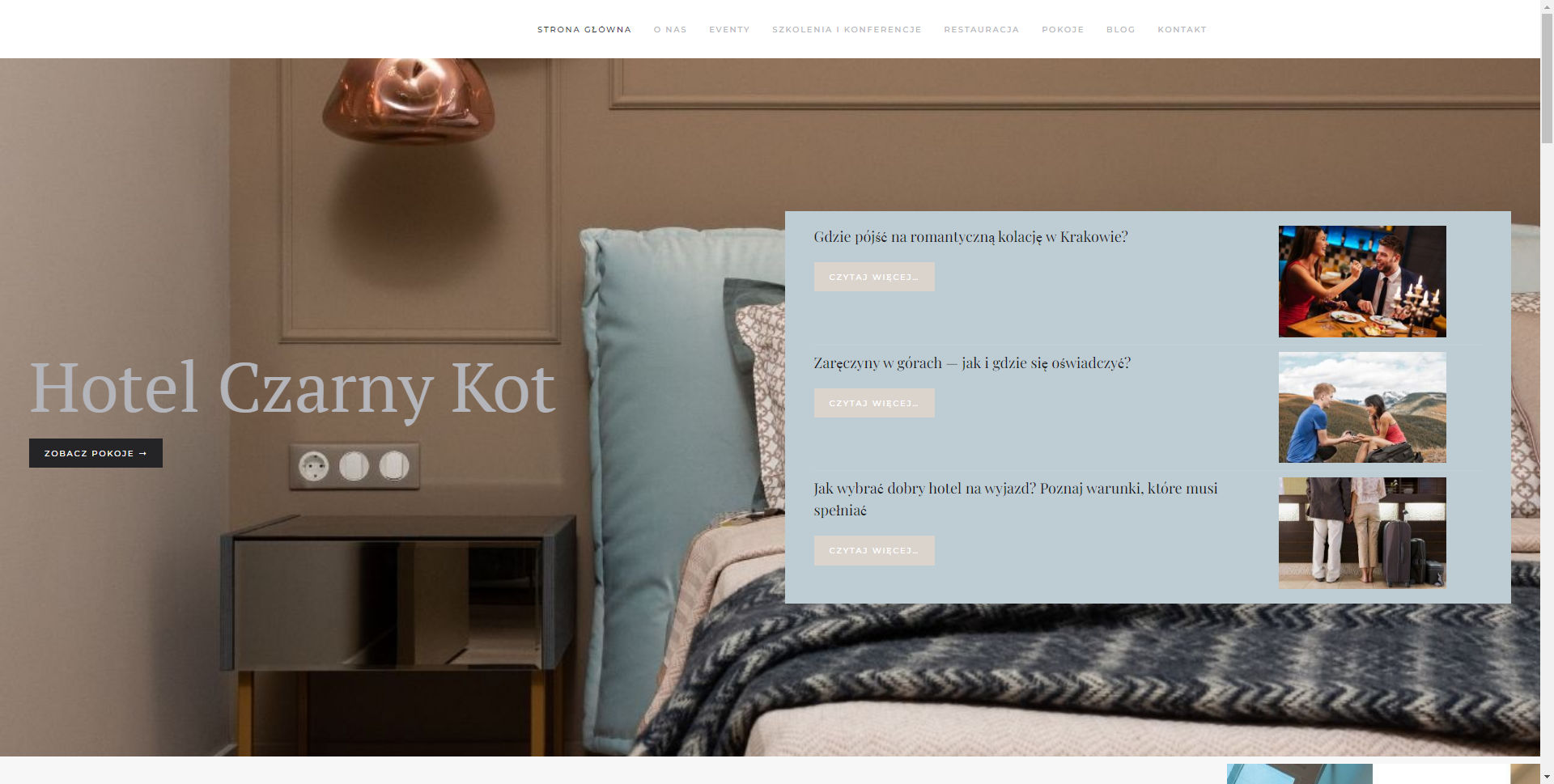Viewport: 1554px width, 784px height.
Task: Navigate to the Pokoje page
Action: (x=1063, y=29)
